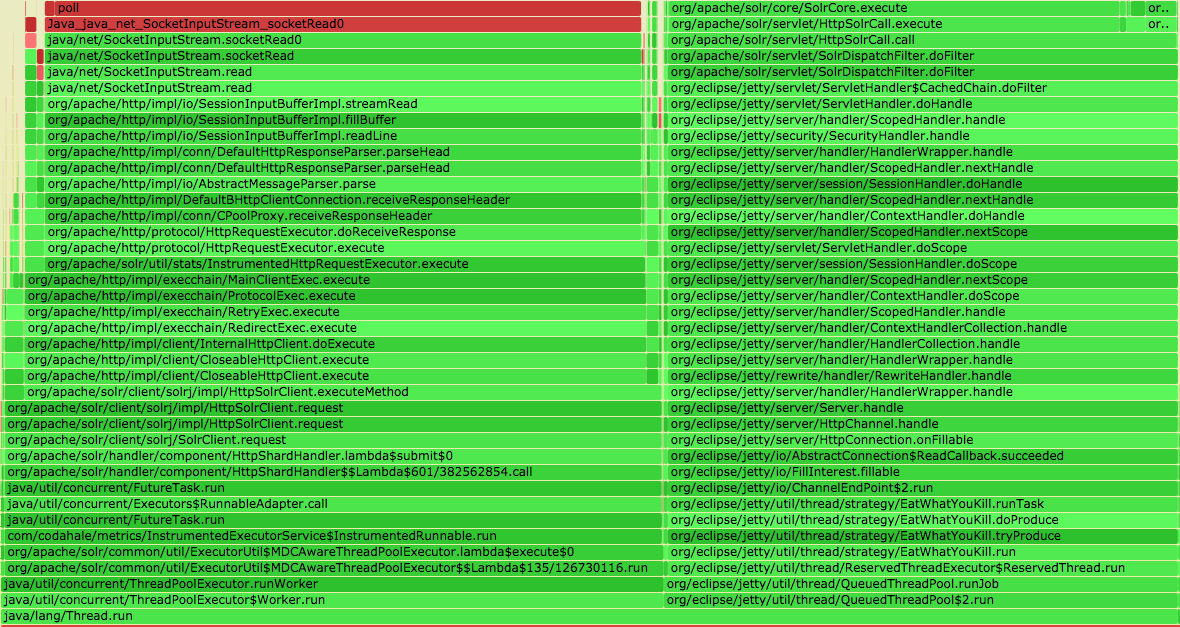Open ServletHandler$CachedChain.doFilter frame
Image resolution: width=1180 pixels, height=627 pixels.
click(923, 88)
